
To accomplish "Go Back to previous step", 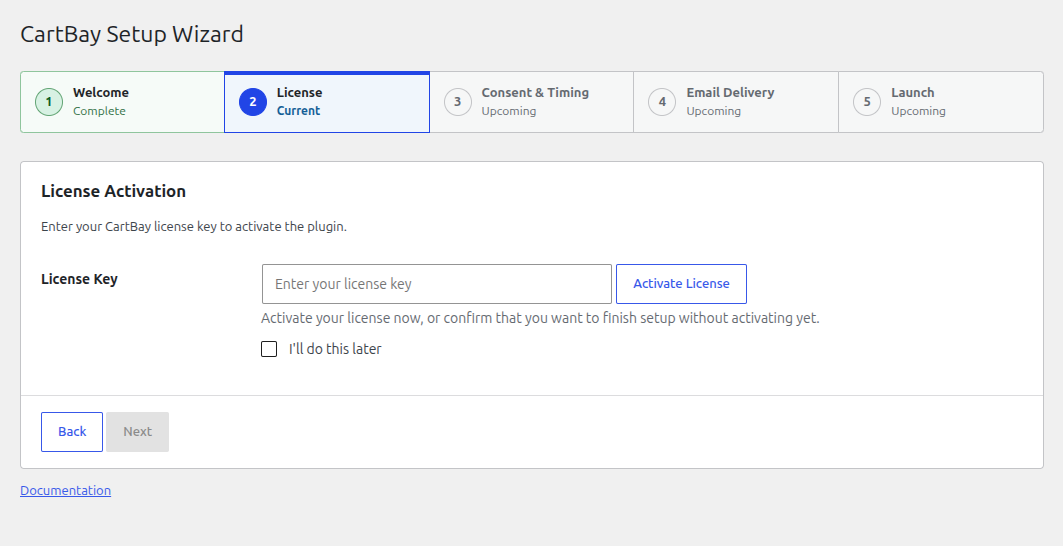I will (72, 432).
